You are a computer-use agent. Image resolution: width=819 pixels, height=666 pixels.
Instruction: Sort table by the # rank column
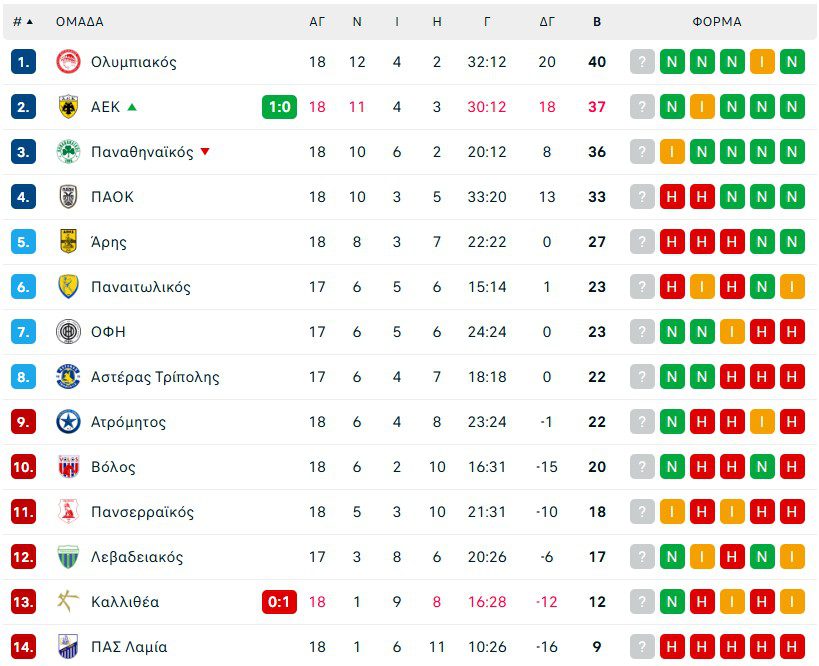click(22, 21)
